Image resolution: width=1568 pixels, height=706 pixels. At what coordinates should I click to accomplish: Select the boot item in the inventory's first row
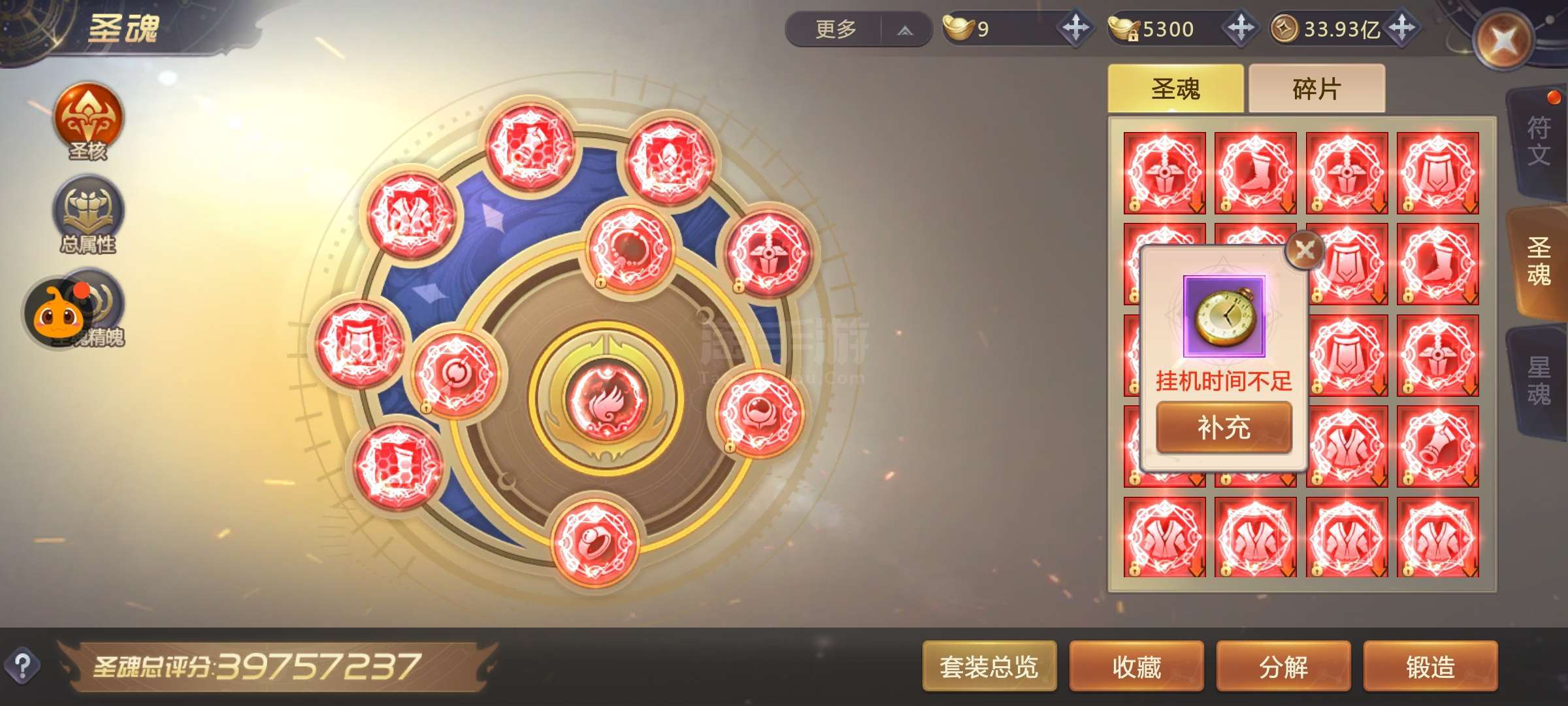pos(1255,173)
